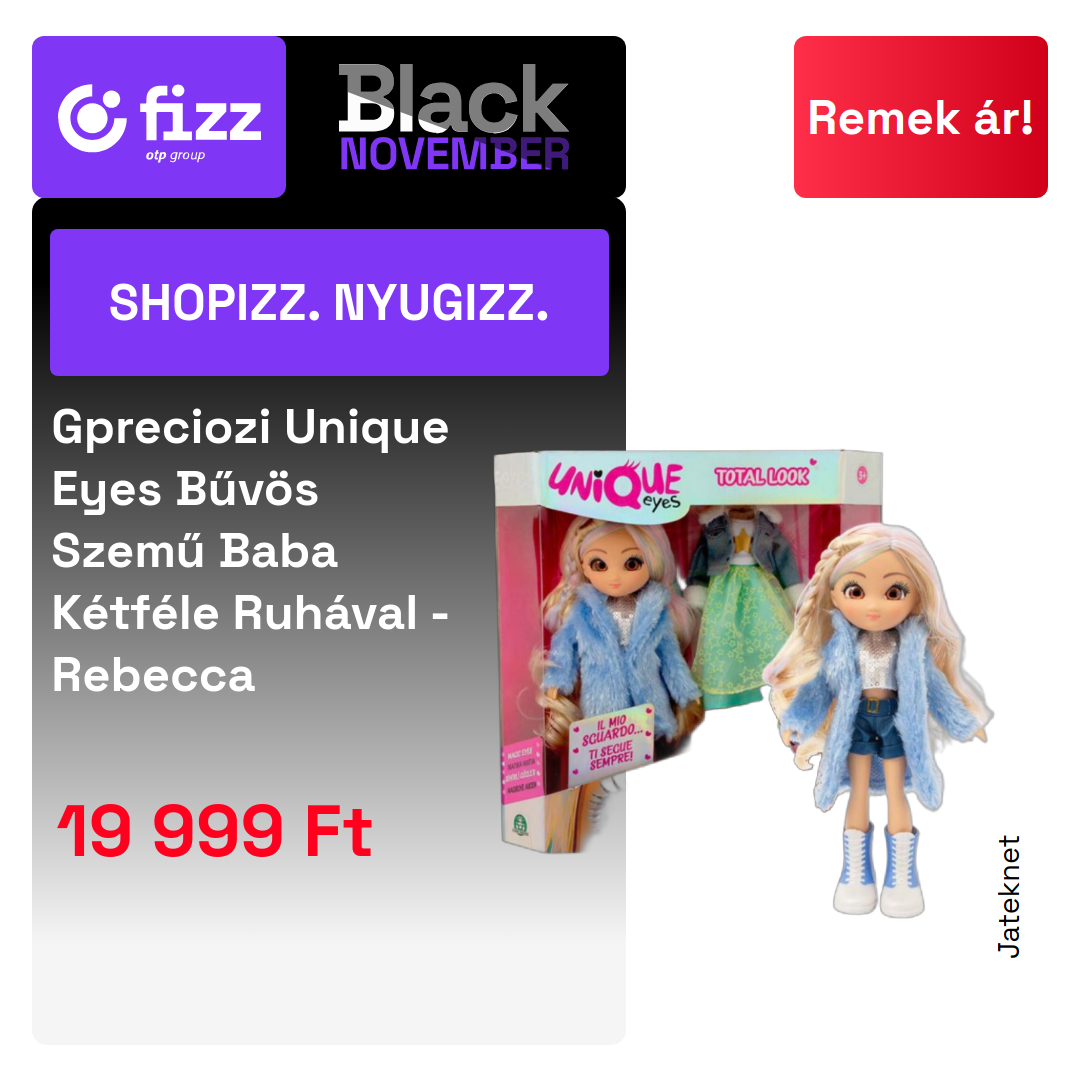Image resolution: width=1080 pixels, height=1080 pixels.
Task: Click the doll's white lace-up boots
Action: [880, 871]
